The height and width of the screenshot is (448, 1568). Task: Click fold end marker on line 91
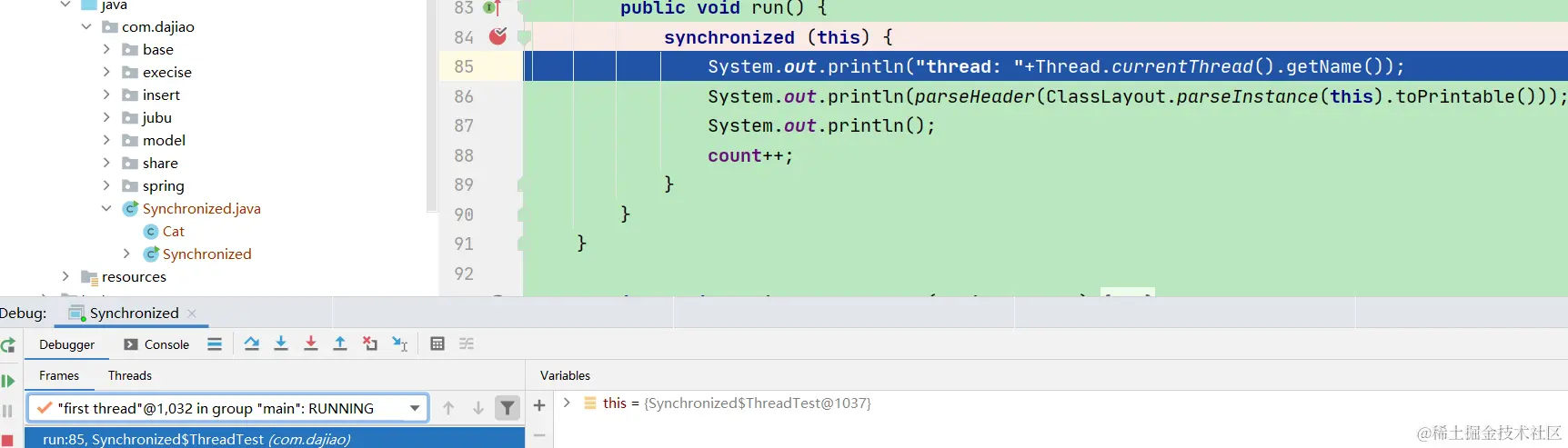(x=521, y=244)
